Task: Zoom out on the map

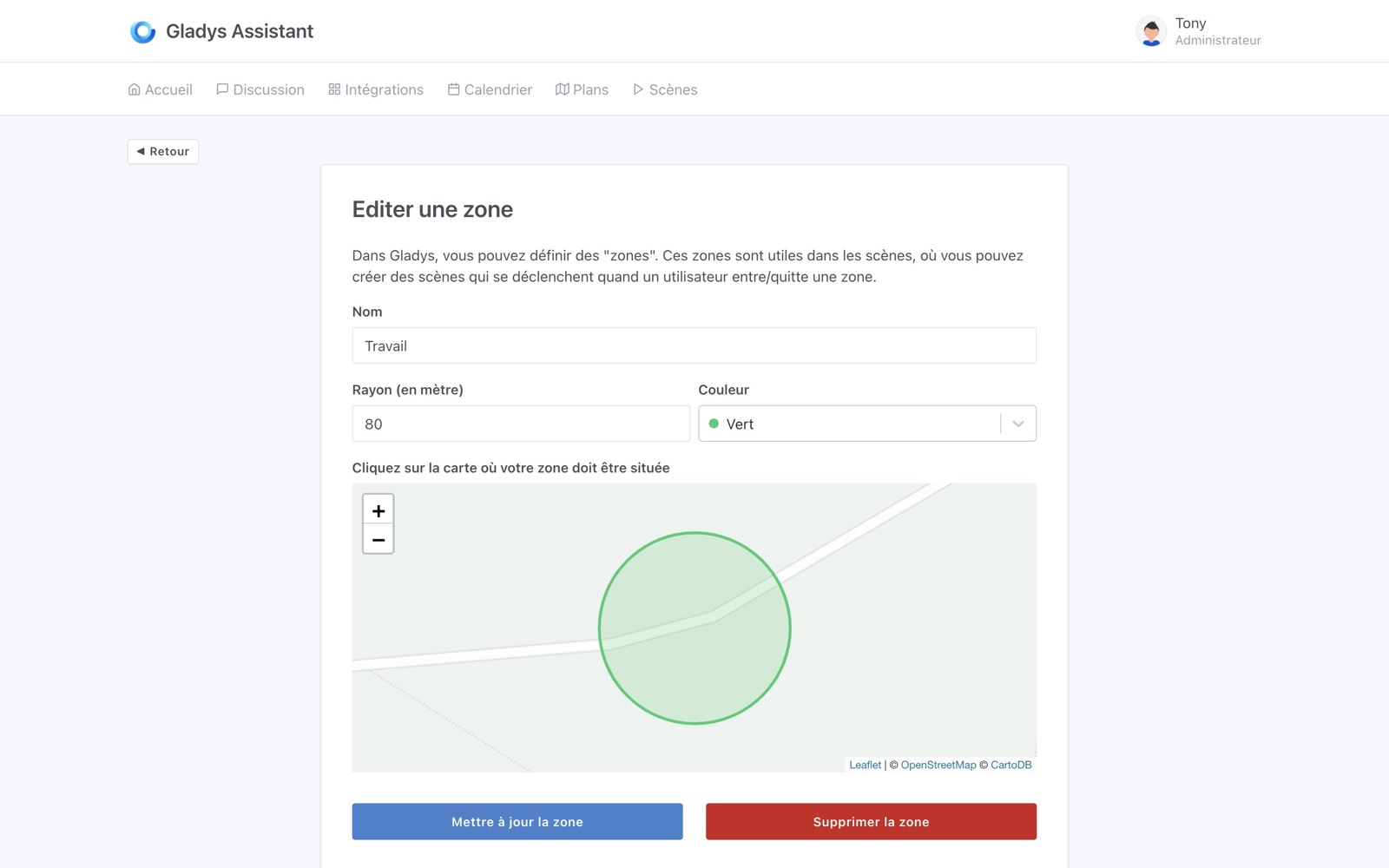Action: [x=378, y=540]
